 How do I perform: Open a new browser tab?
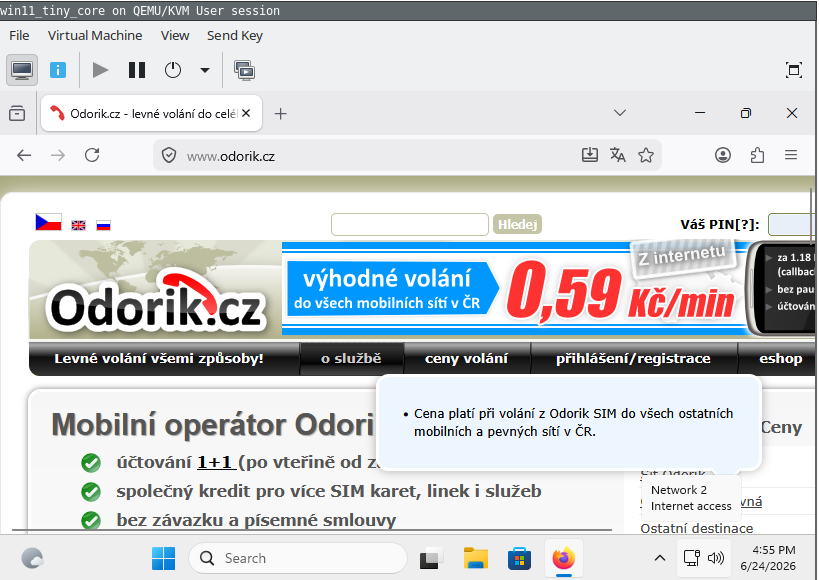click(280, 113)
